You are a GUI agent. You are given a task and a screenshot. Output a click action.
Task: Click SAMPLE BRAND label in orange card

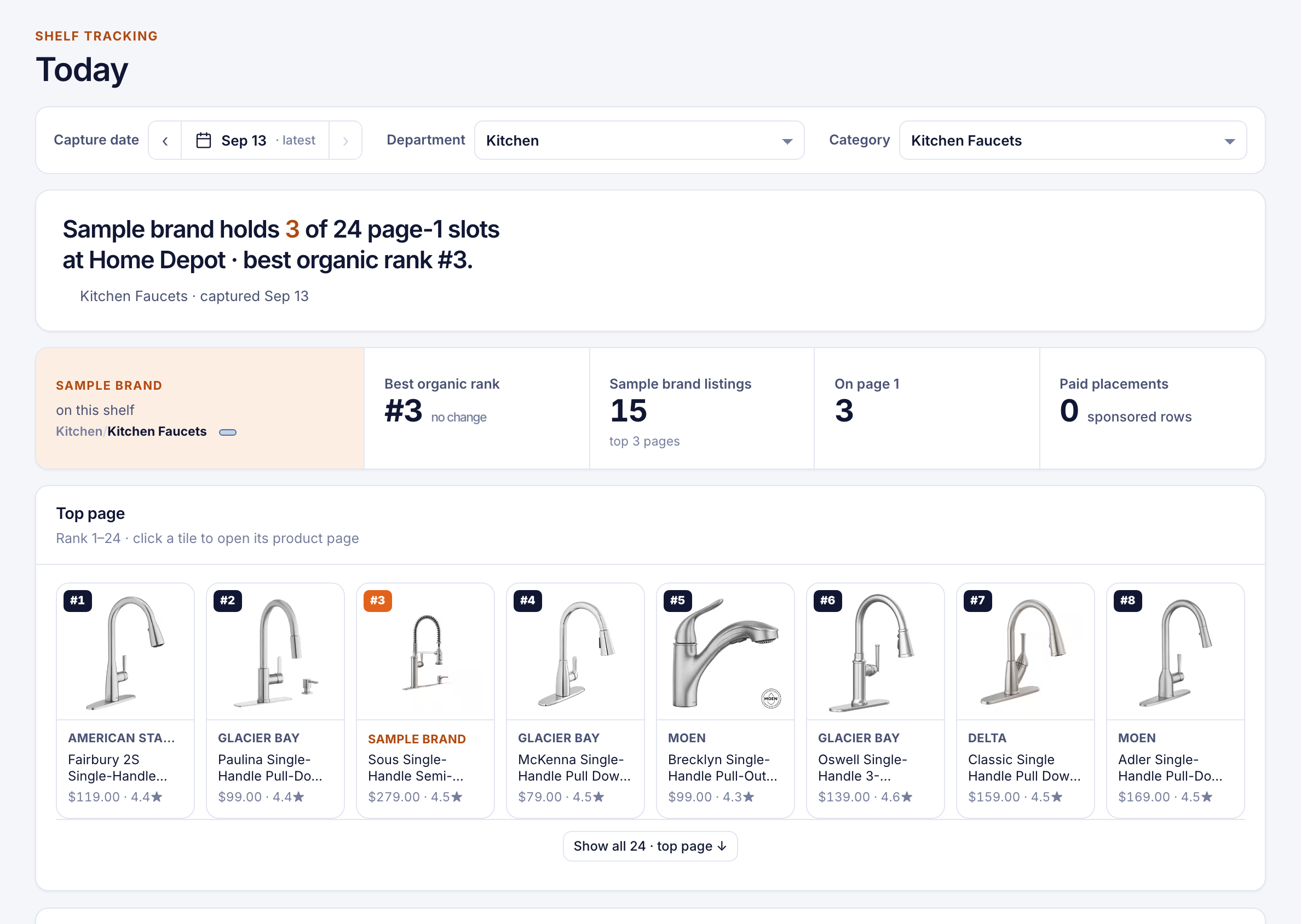pos(109,386)
